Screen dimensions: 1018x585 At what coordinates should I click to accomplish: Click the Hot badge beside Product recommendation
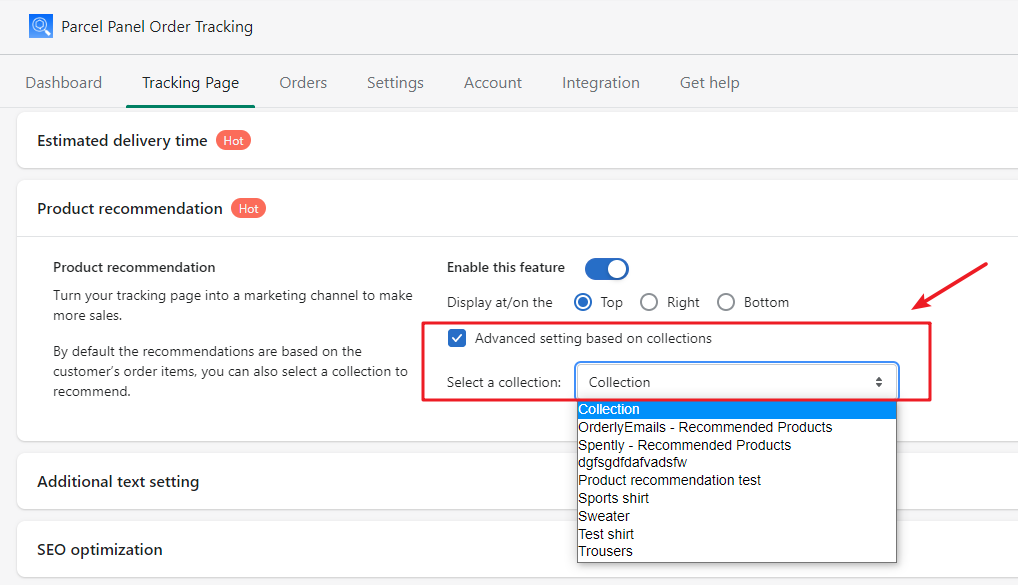click(249, 208)
